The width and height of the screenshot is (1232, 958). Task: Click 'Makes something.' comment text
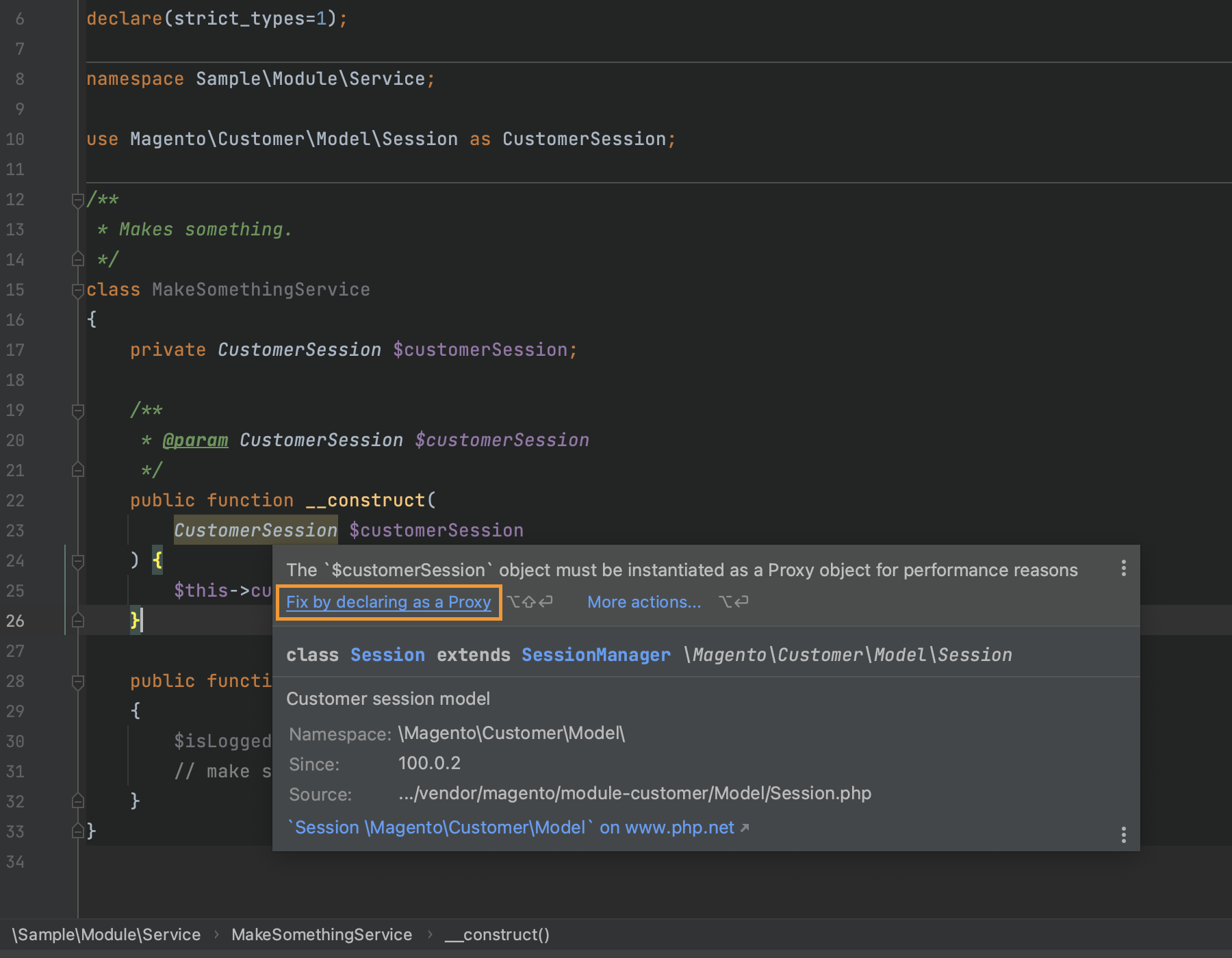[205, 229]
